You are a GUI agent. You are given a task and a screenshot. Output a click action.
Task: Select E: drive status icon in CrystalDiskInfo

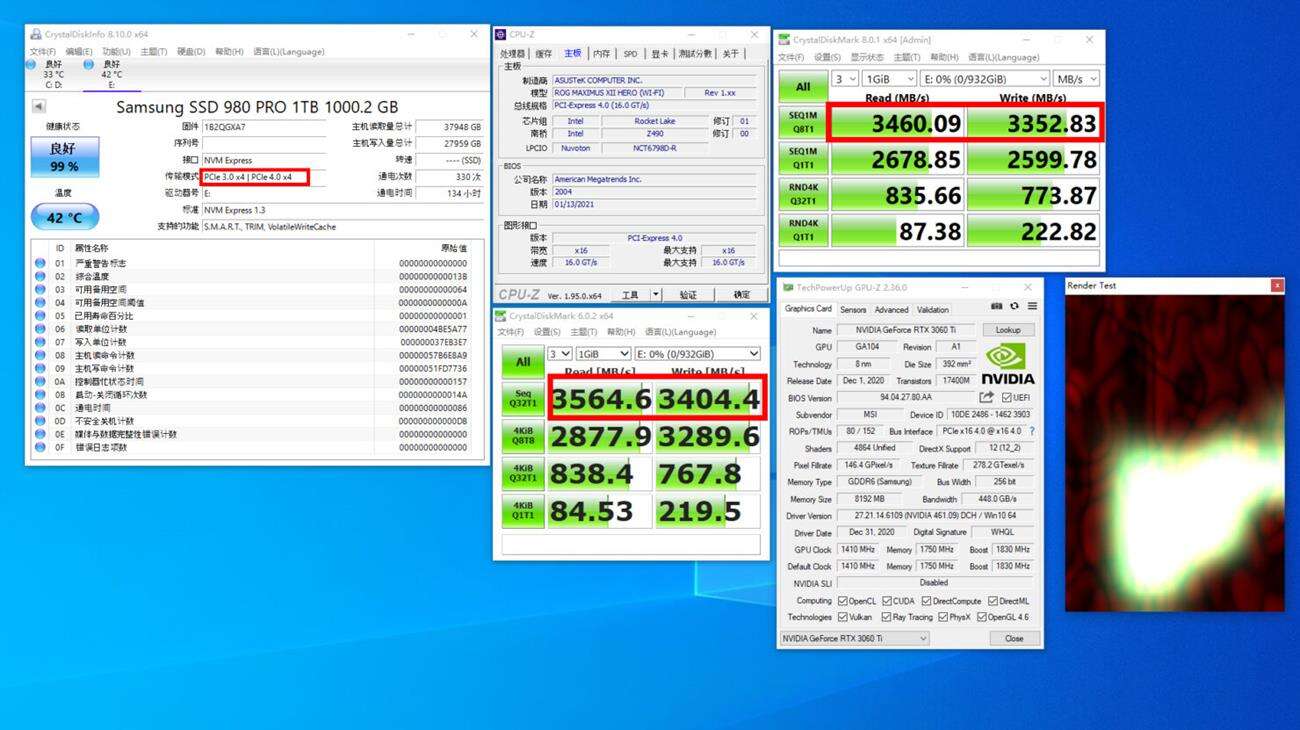point(89,64)
